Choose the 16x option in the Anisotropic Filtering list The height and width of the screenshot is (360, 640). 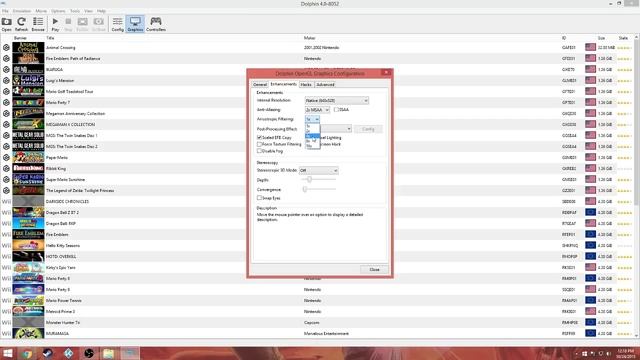pyautogui.click(x=312, y=146)
